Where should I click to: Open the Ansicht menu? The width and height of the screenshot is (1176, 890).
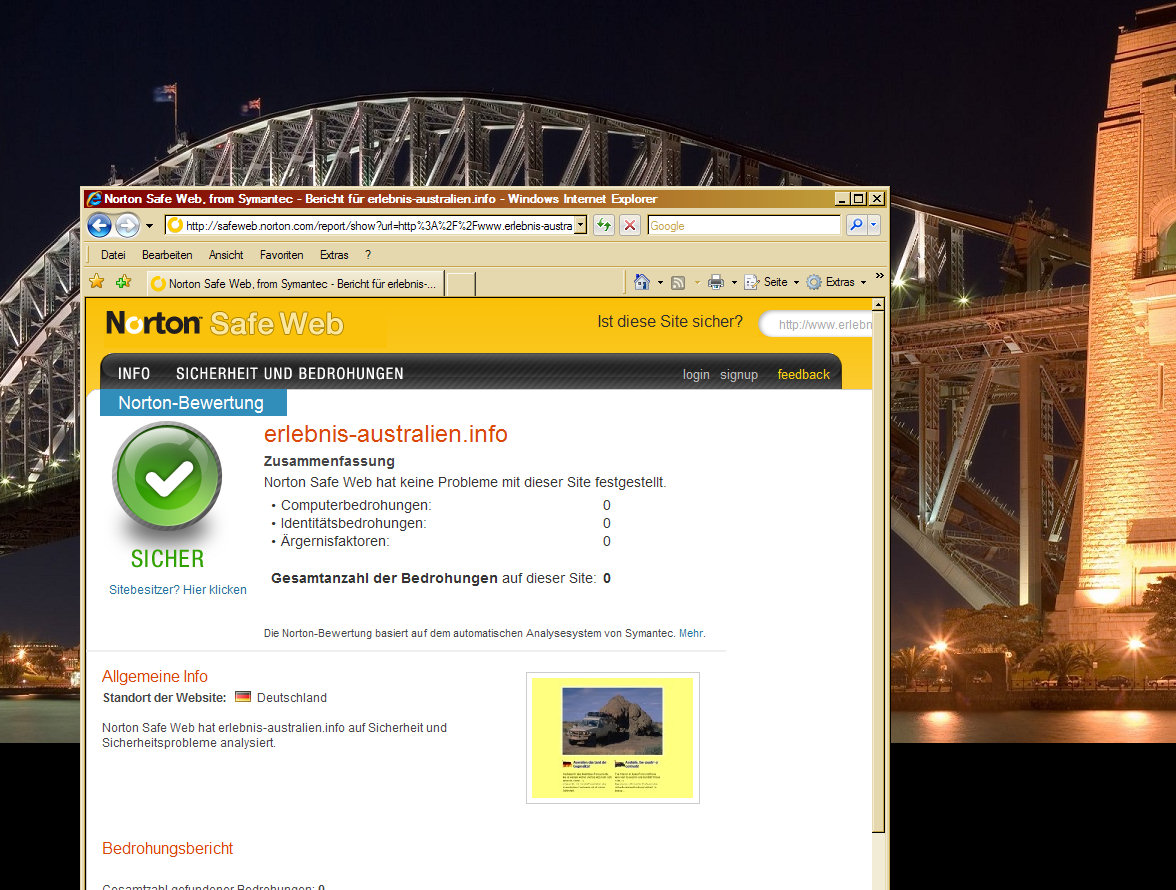click(x=226, y=255)
